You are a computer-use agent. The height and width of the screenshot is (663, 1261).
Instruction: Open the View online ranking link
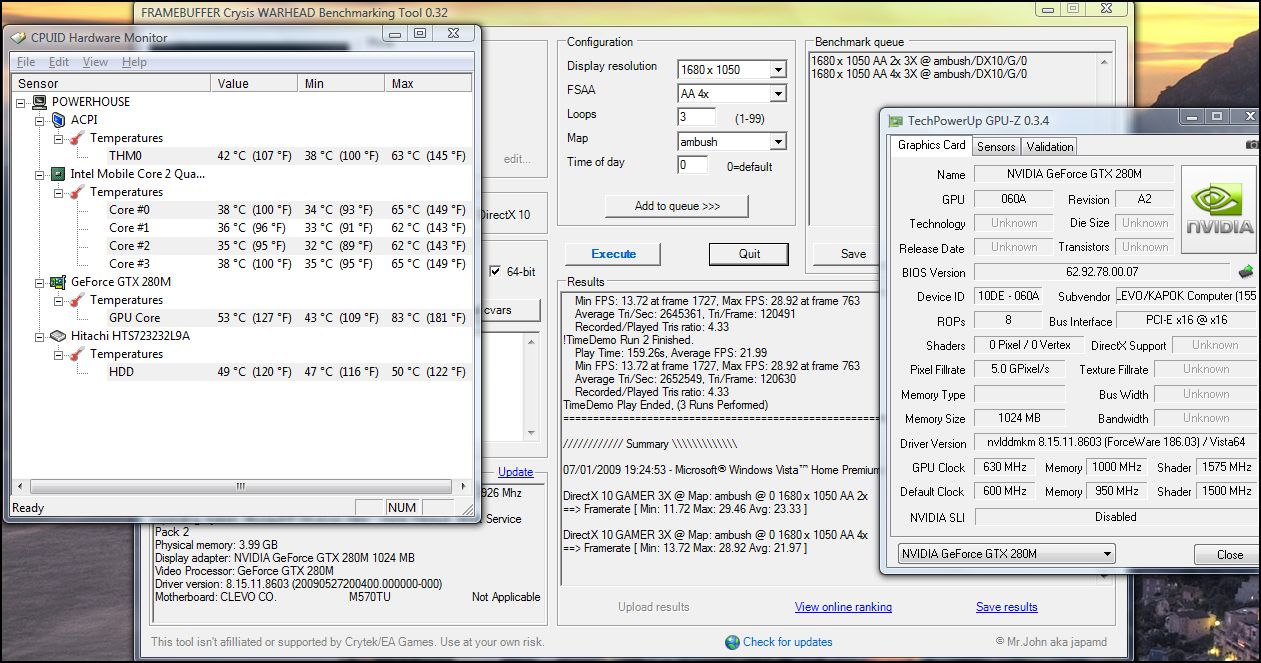(x=843, y=607)
